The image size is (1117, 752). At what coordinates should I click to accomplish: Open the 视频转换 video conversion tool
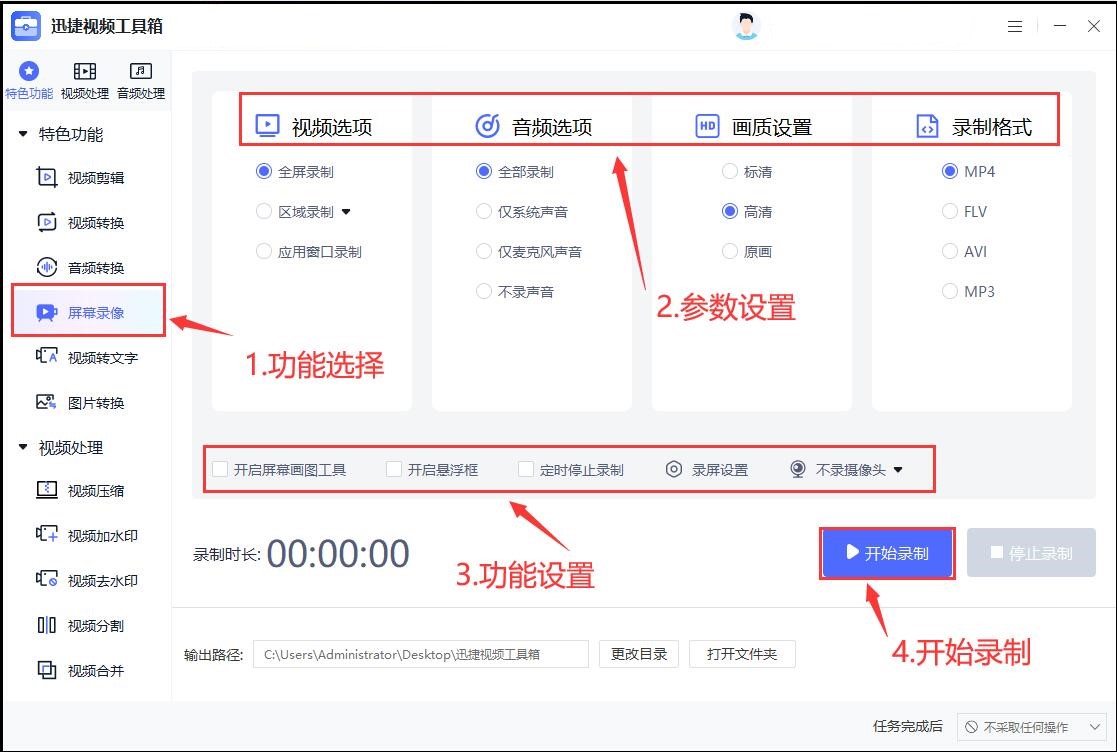80,223
